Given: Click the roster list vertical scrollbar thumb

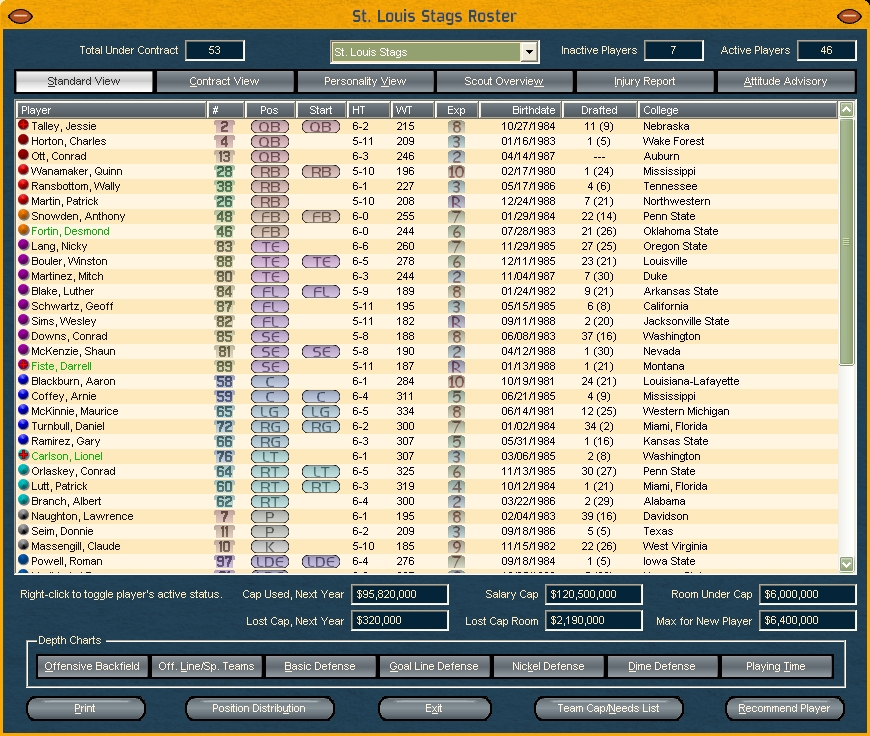Looking at the screenshot, I should 847,240.
